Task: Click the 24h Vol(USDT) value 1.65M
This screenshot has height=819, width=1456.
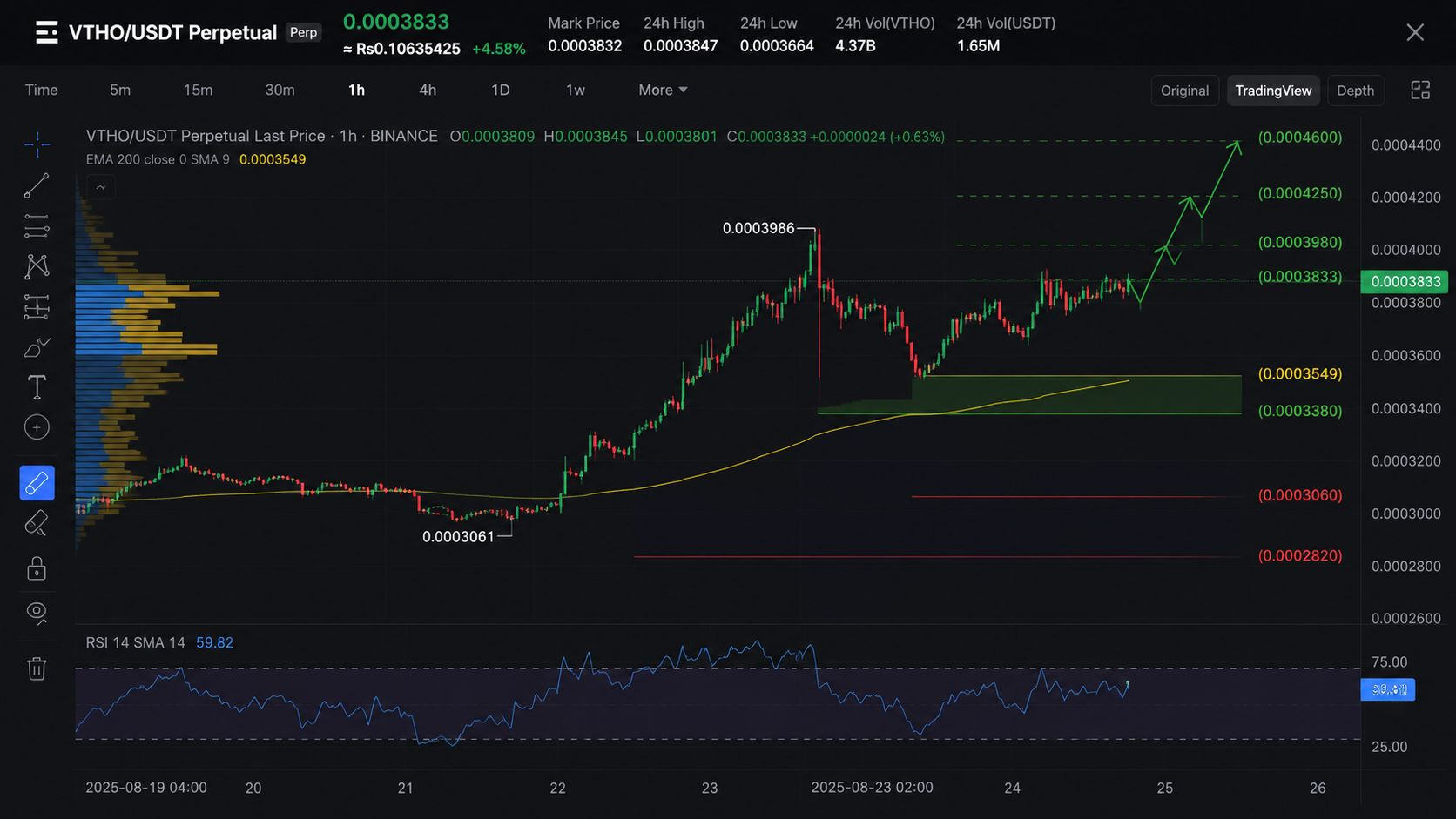Action: coord(978,46)
